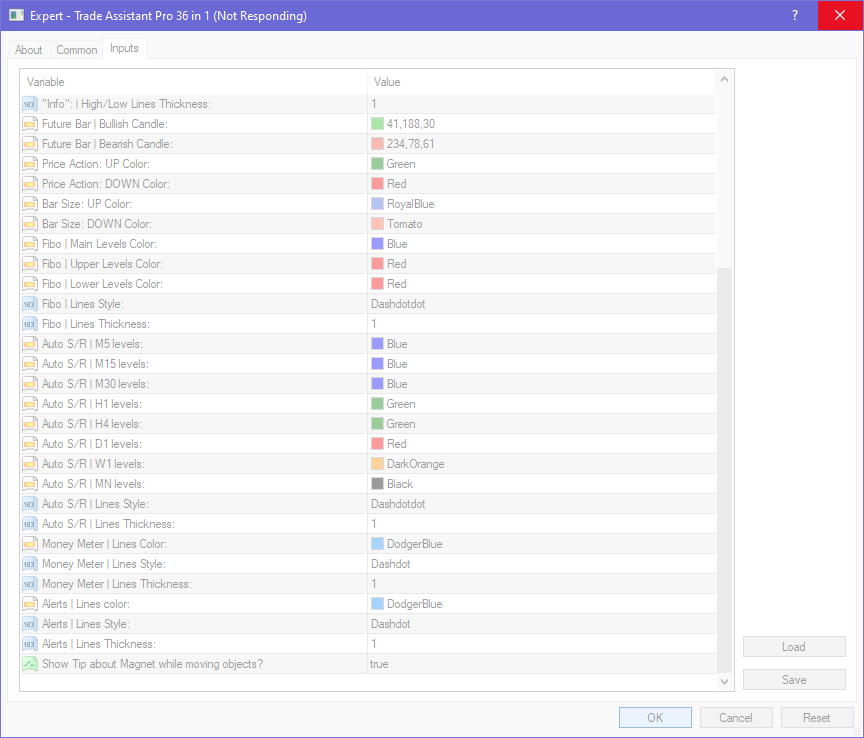
Task: Click the icon beside Auto S/R M30 levels
Action: (30, 384)
